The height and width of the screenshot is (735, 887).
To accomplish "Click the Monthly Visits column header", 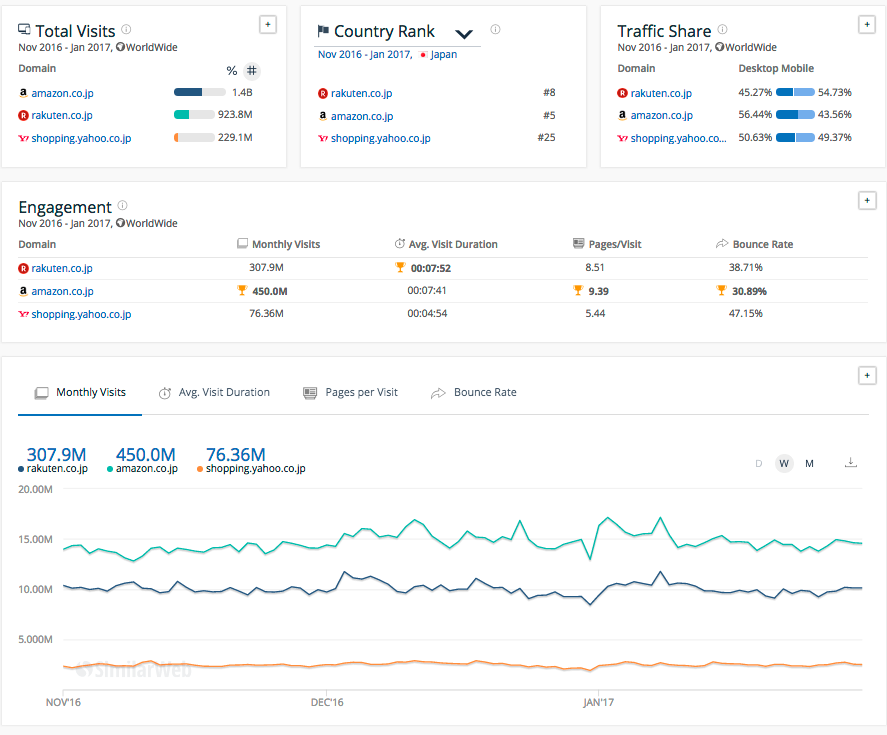I will 279,244.
